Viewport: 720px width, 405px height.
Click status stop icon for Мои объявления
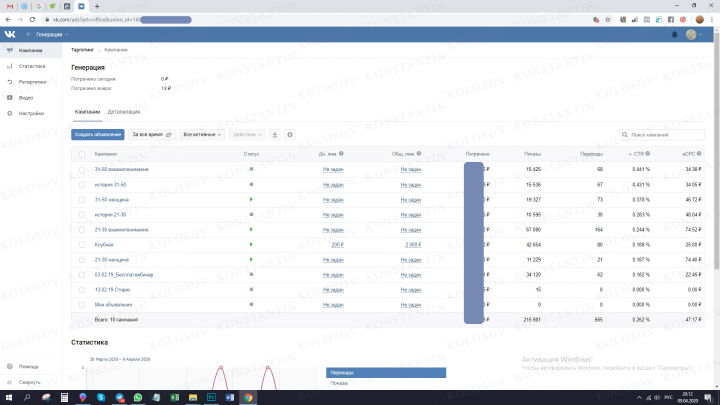tap(251, 304)
